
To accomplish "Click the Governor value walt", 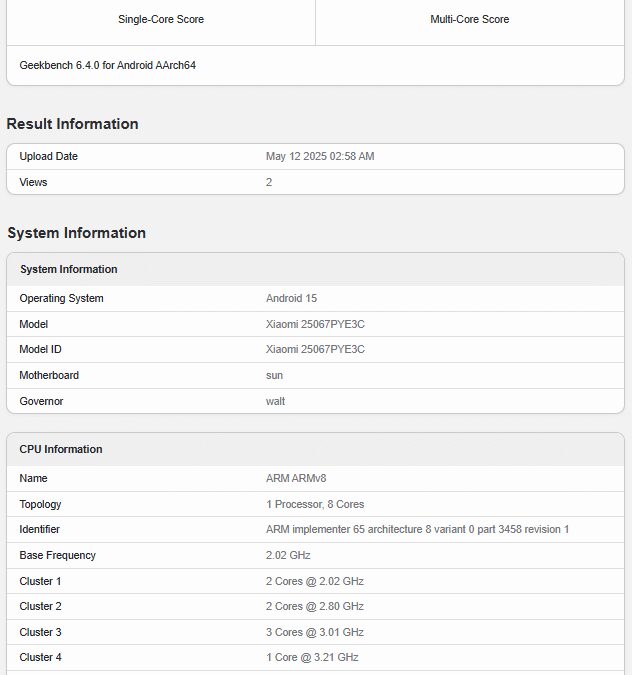I will (275, 401).
